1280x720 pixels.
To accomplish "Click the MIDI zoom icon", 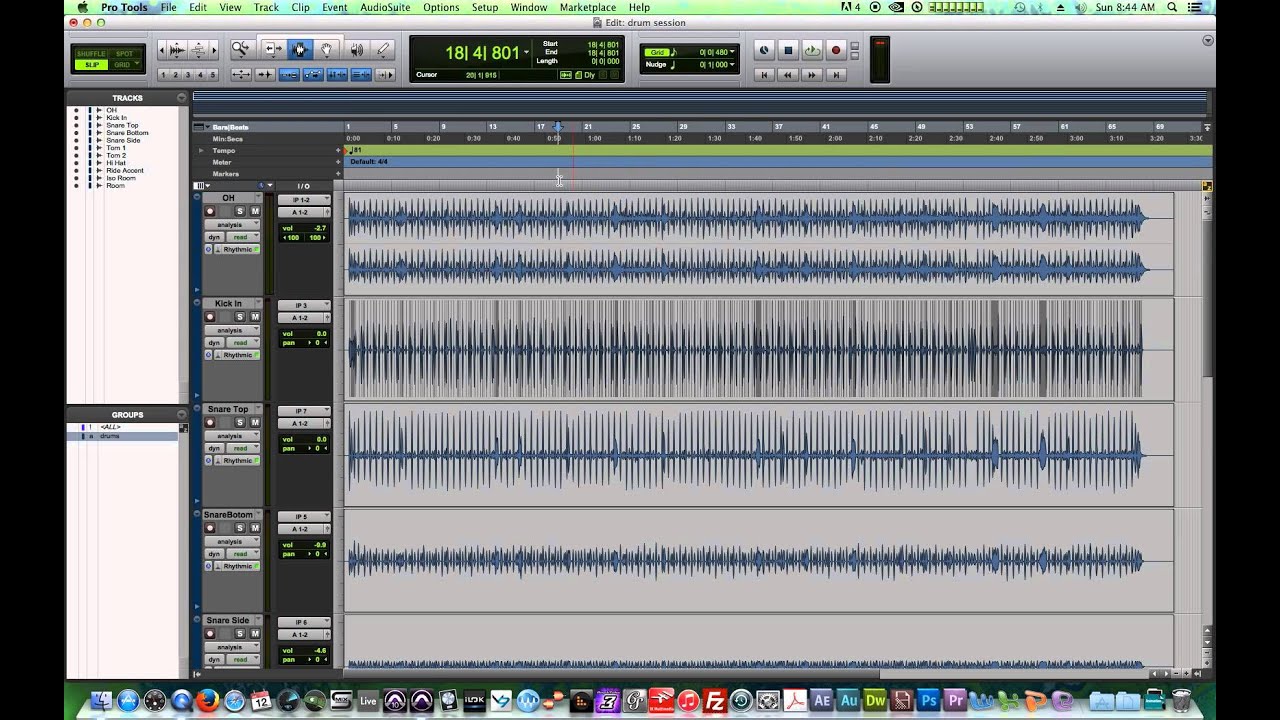I will pyautogui.click(x=199, y=49).
